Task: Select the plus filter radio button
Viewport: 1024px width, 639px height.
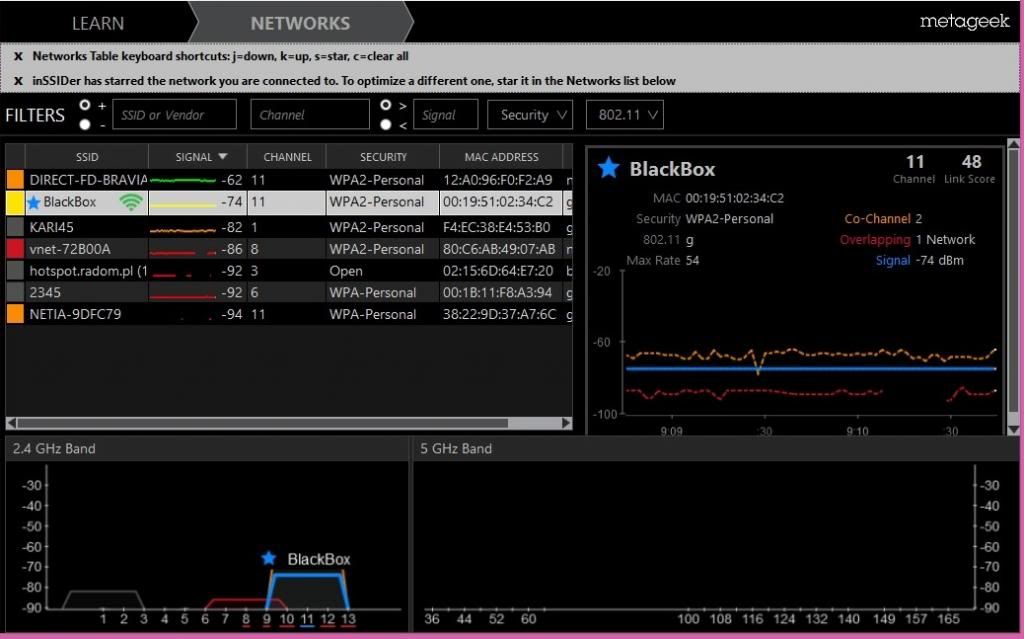Action: [x=85, y=105]
